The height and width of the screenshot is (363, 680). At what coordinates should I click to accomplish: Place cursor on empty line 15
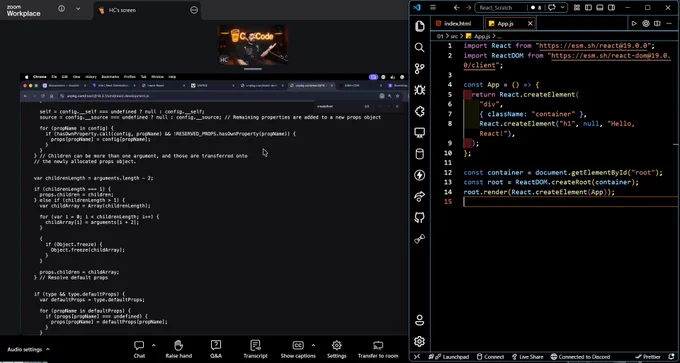(x=570, y=202)
